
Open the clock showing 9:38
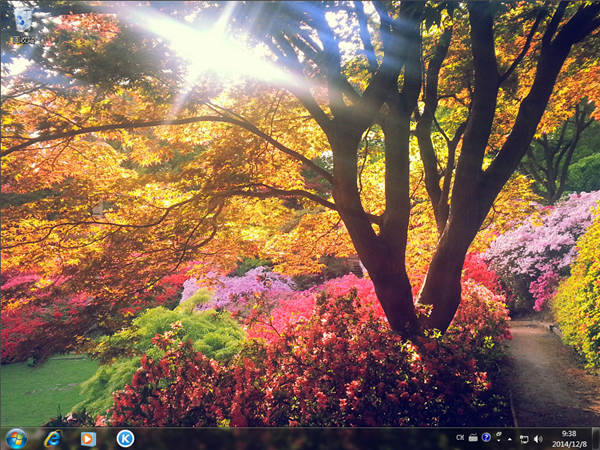[569, 439]
